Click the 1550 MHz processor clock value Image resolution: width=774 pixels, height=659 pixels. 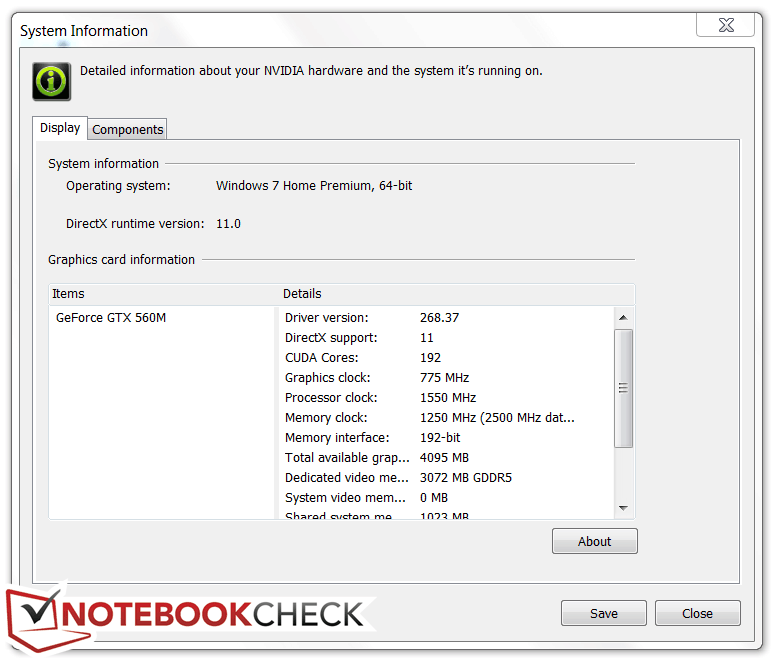(x=448, y=397)
